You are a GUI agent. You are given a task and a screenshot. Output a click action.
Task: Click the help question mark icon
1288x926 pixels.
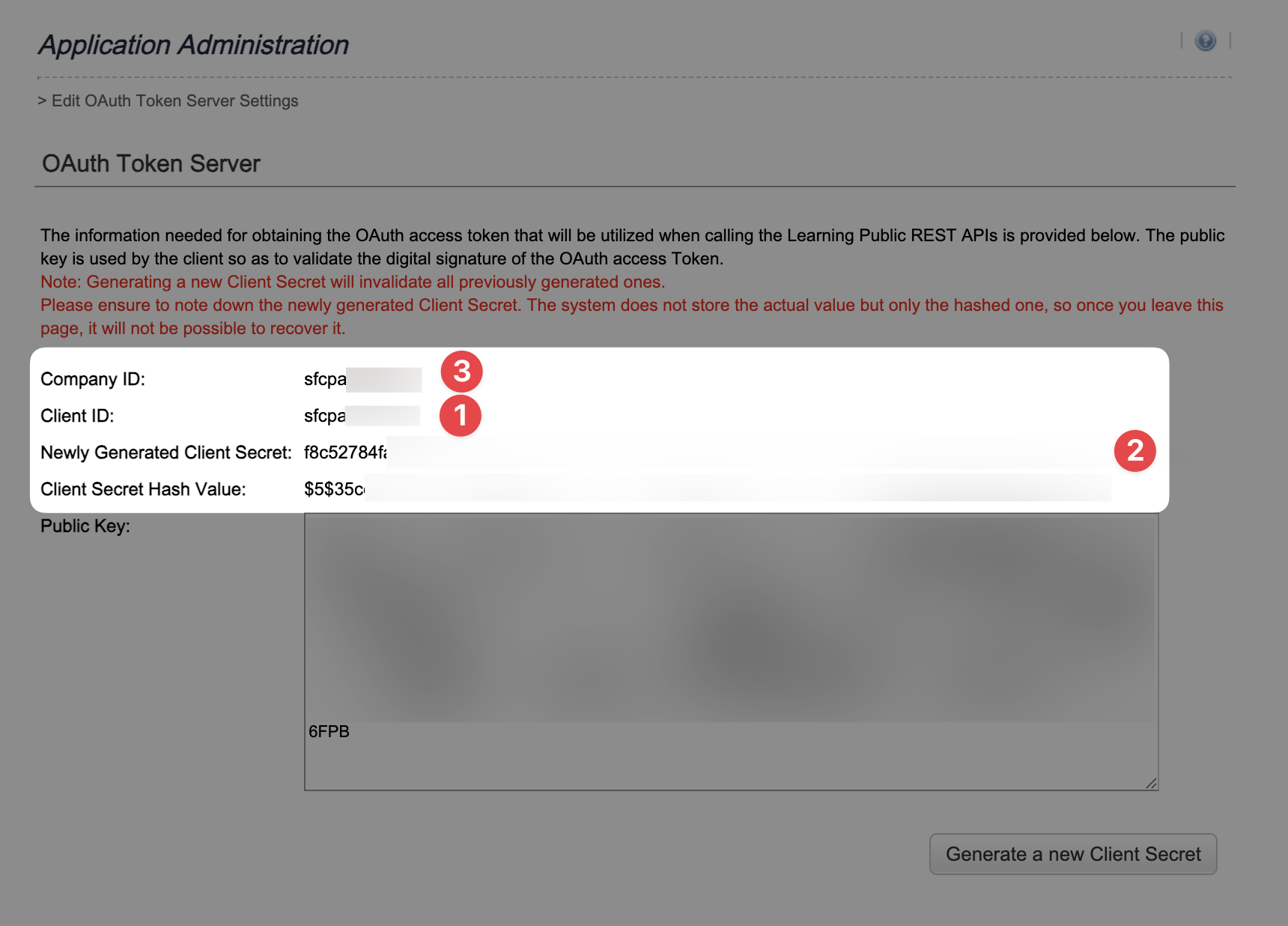coord(1205,40)
